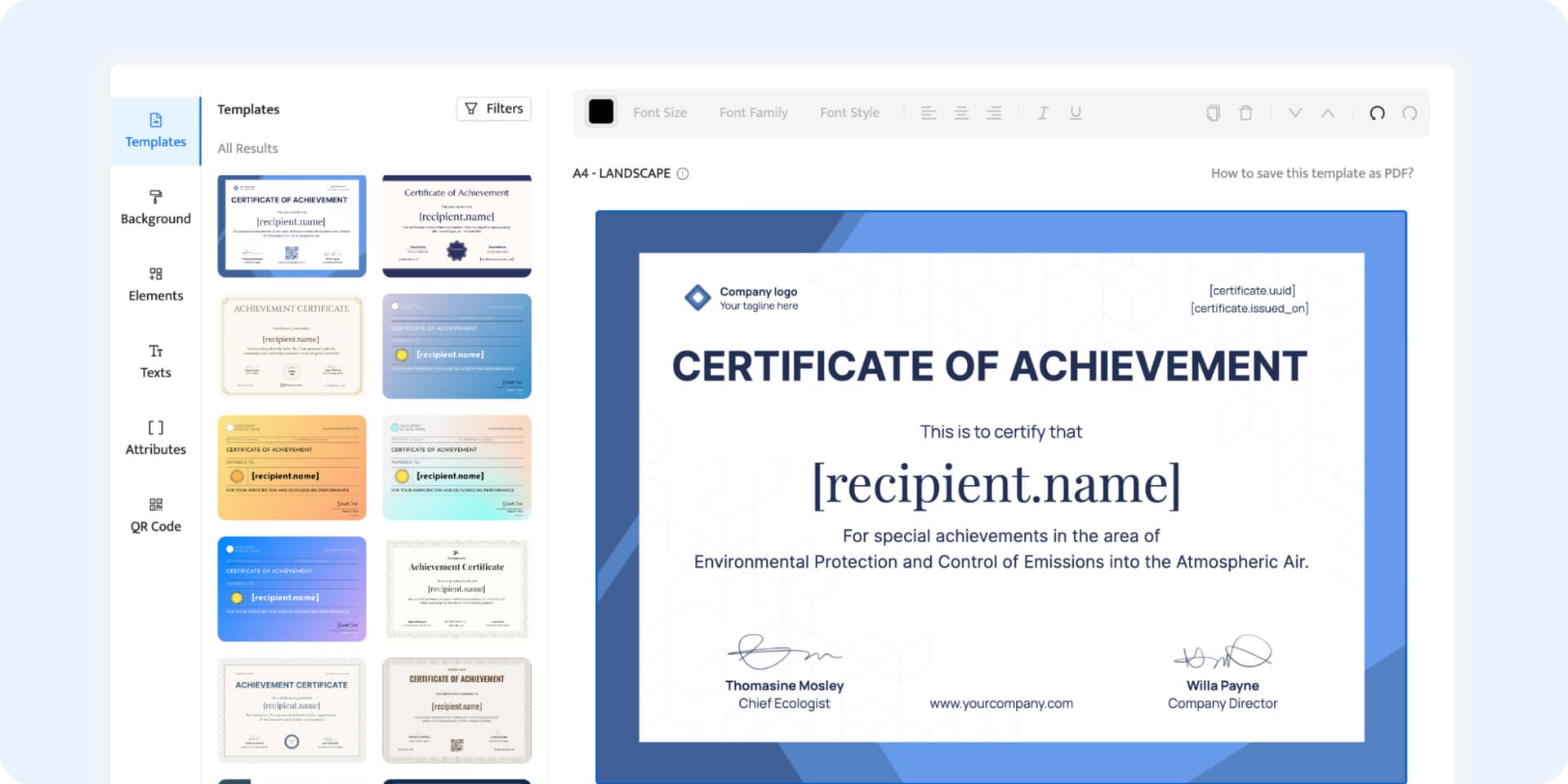Screen dimensions: 1568x784
Task: Click the undo arrow icon
Action: pyautogui.click(x=1377, y=113)
